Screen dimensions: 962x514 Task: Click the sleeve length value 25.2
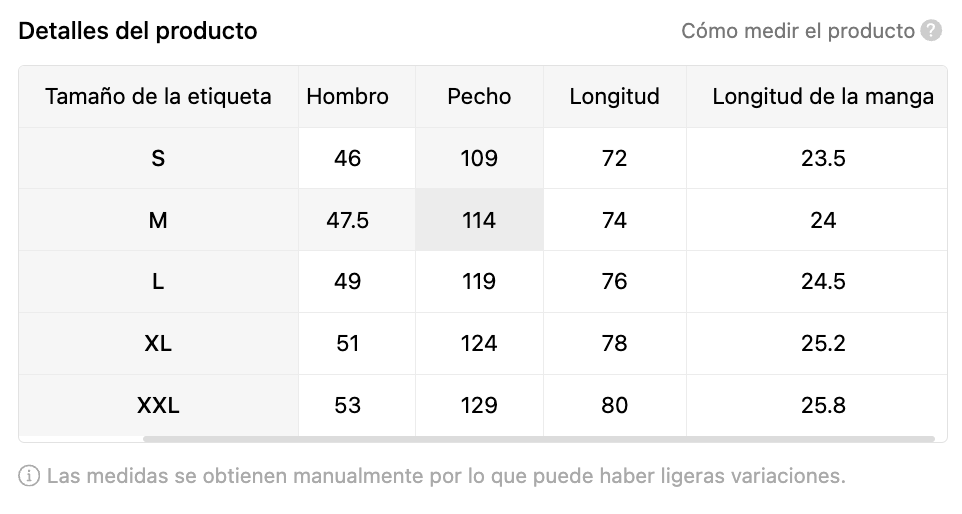(x=822, y=344)
